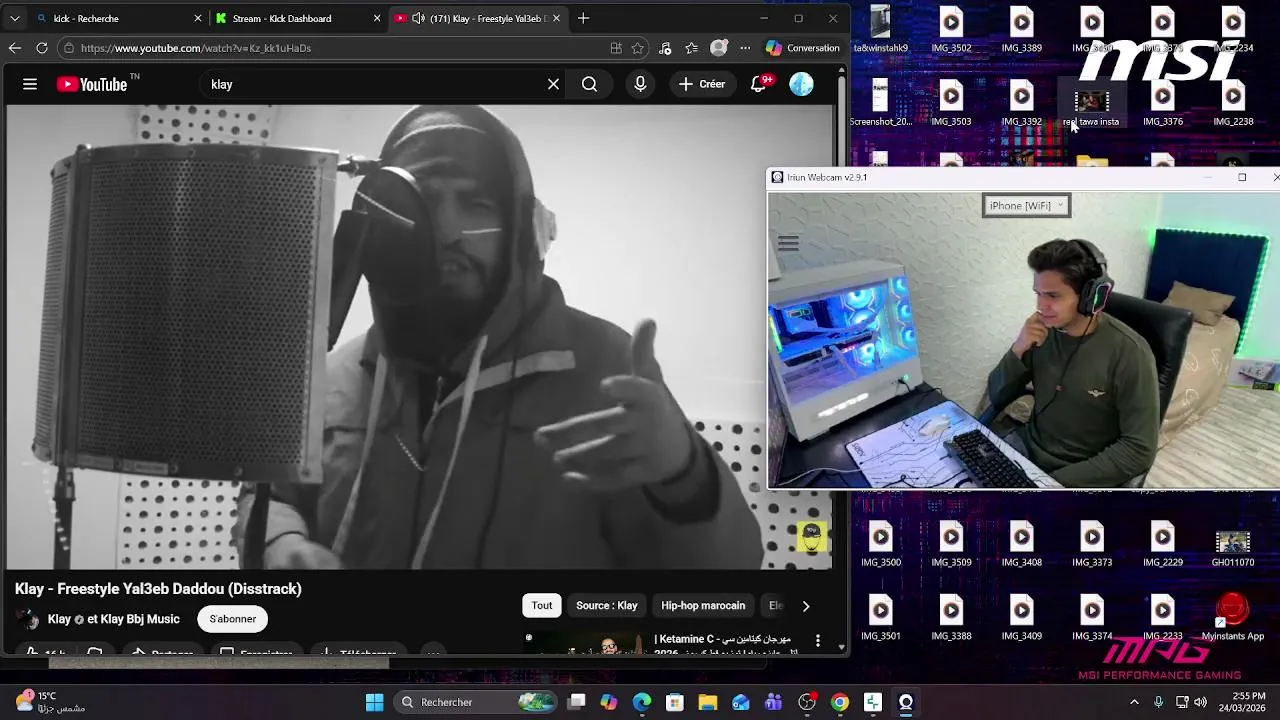Reload the current page

tap(42, 48)
